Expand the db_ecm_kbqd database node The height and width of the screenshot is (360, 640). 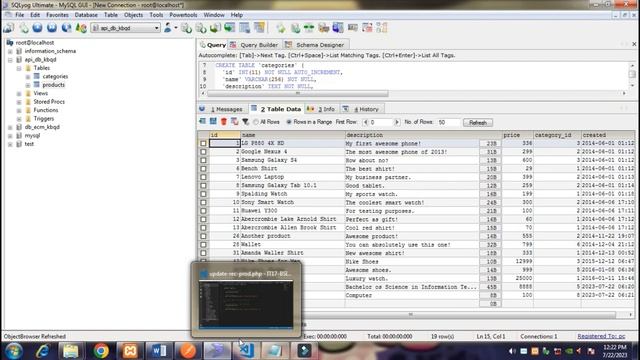[10, 127]
